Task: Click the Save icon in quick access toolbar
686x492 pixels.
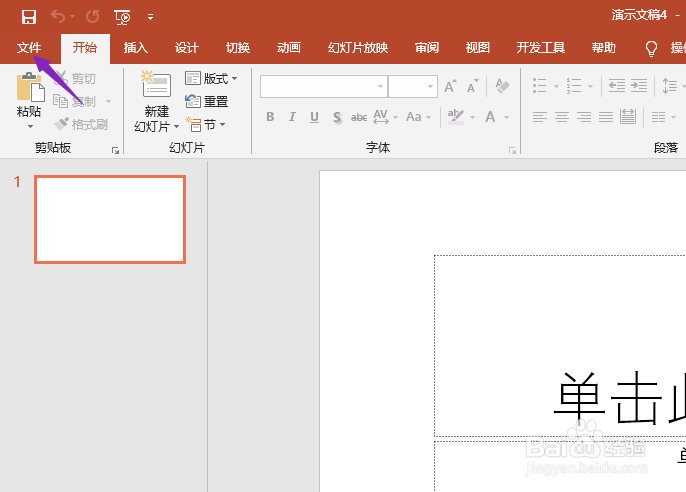Action: 29,17
